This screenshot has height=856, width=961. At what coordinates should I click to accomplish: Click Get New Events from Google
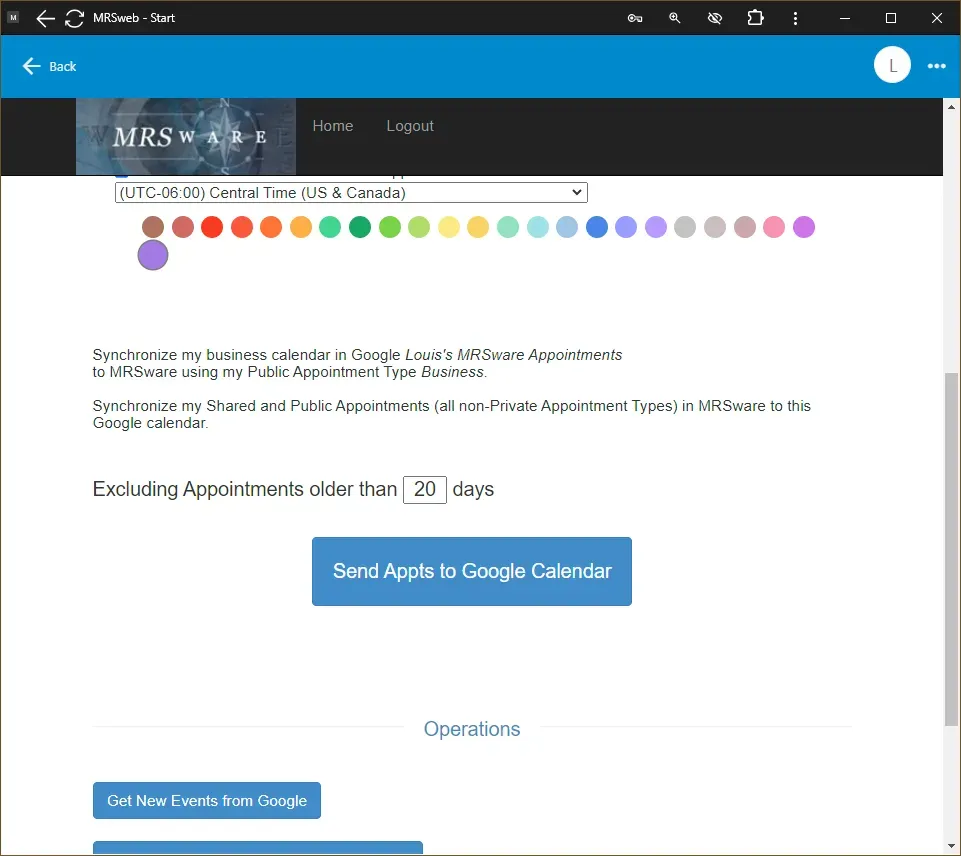tap(207, 800)
